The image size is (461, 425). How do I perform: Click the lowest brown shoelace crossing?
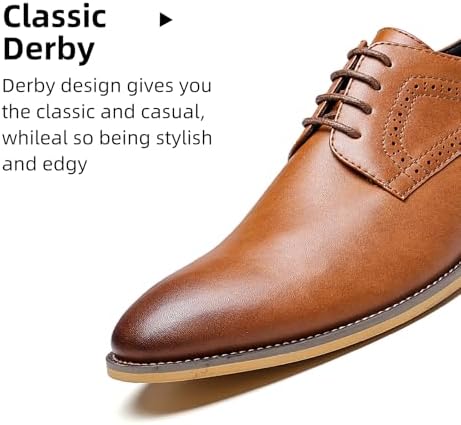[x=332, y=127]
